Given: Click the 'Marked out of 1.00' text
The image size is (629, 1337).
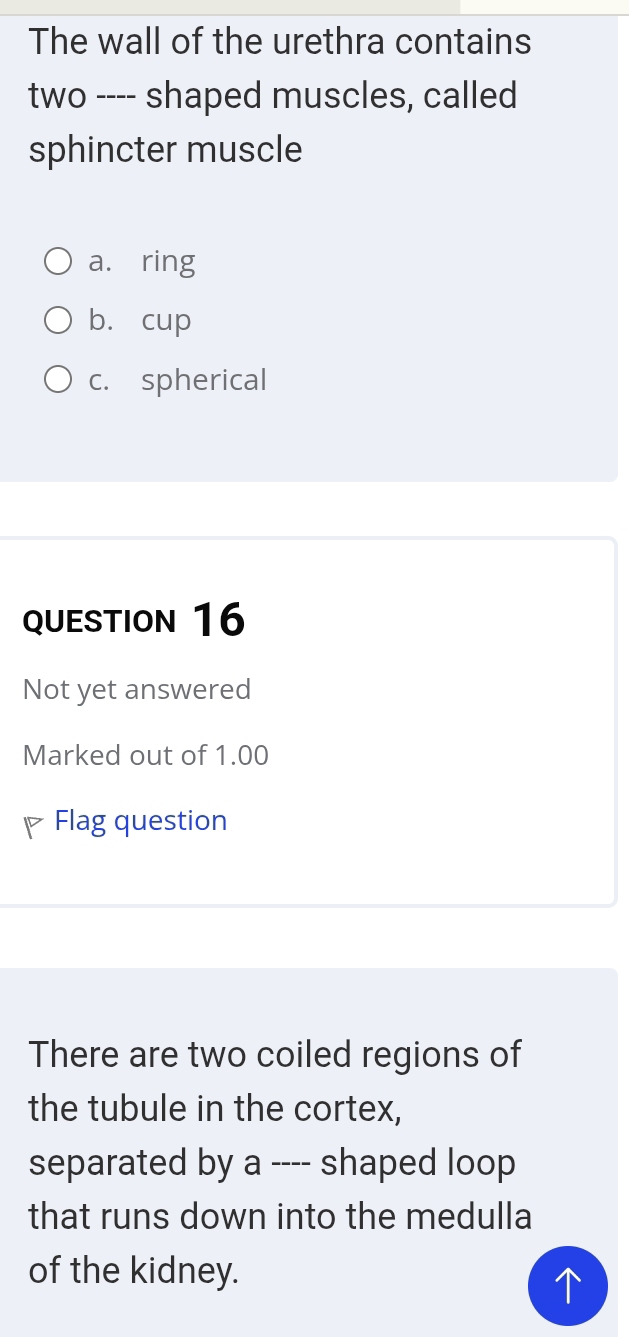Looking at the screenshot, I should (146, 755).
